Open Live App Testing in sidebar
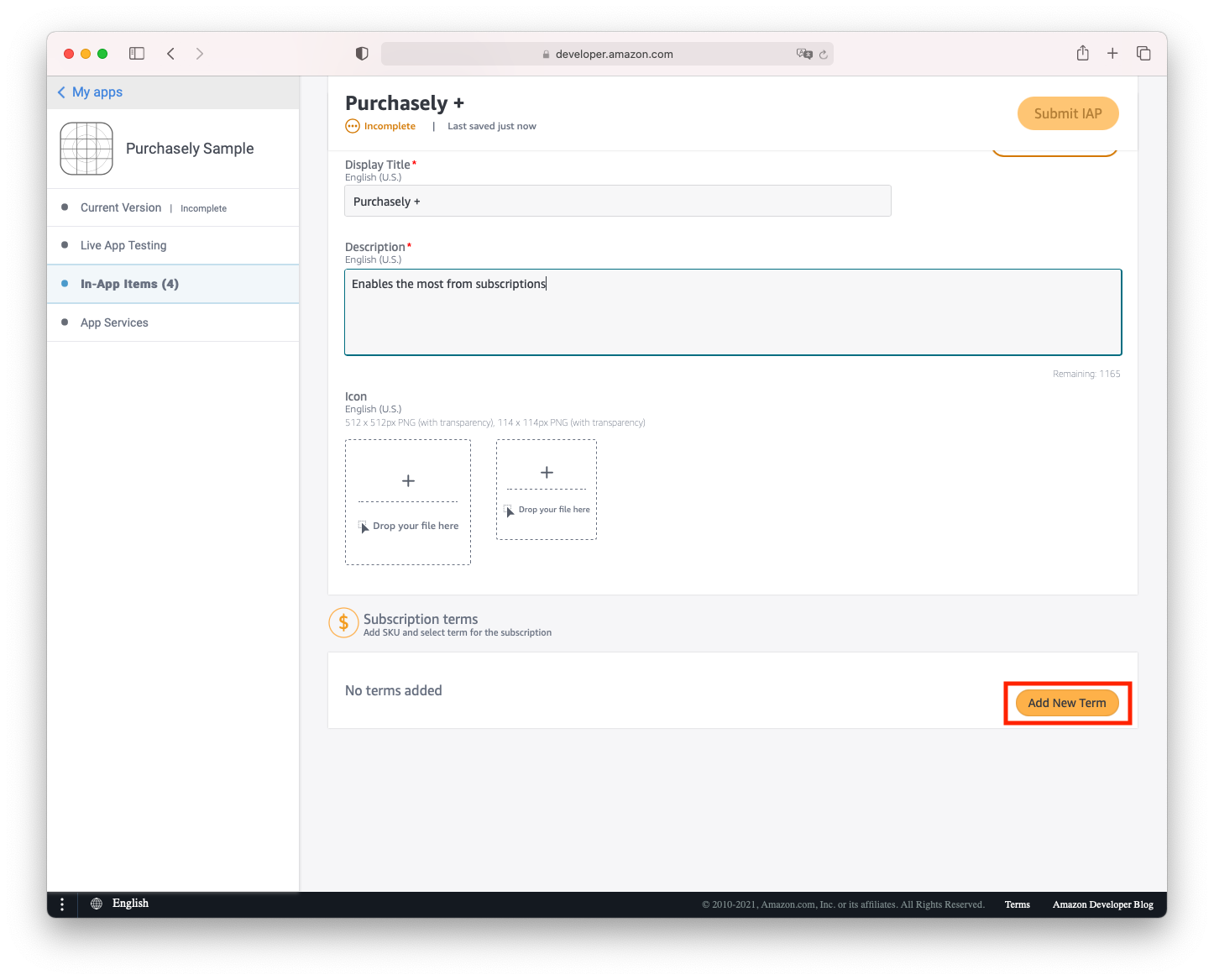Viewport: 1214px width, 980px height. point(173,245)
